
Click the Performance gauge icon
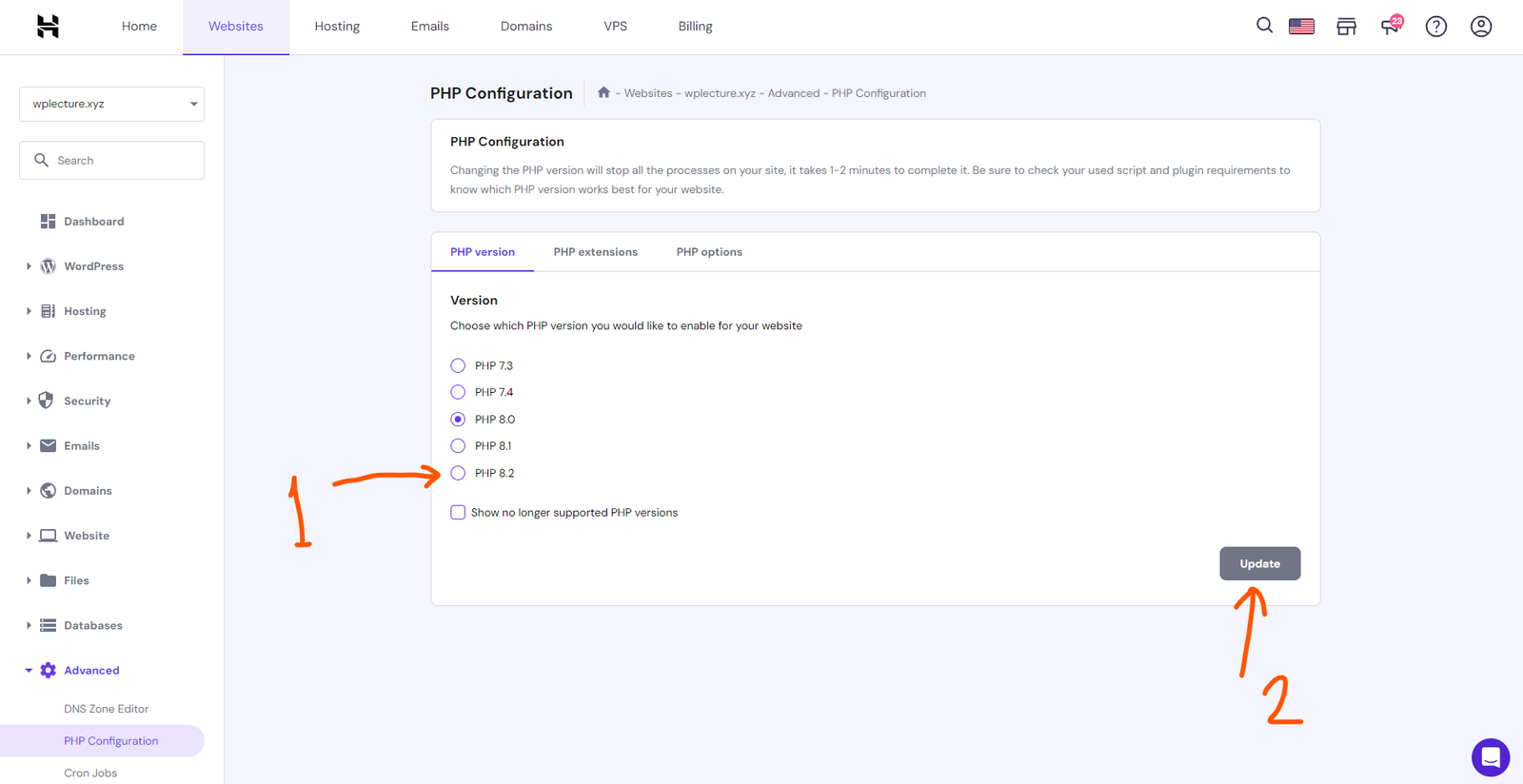pos(48,356)
